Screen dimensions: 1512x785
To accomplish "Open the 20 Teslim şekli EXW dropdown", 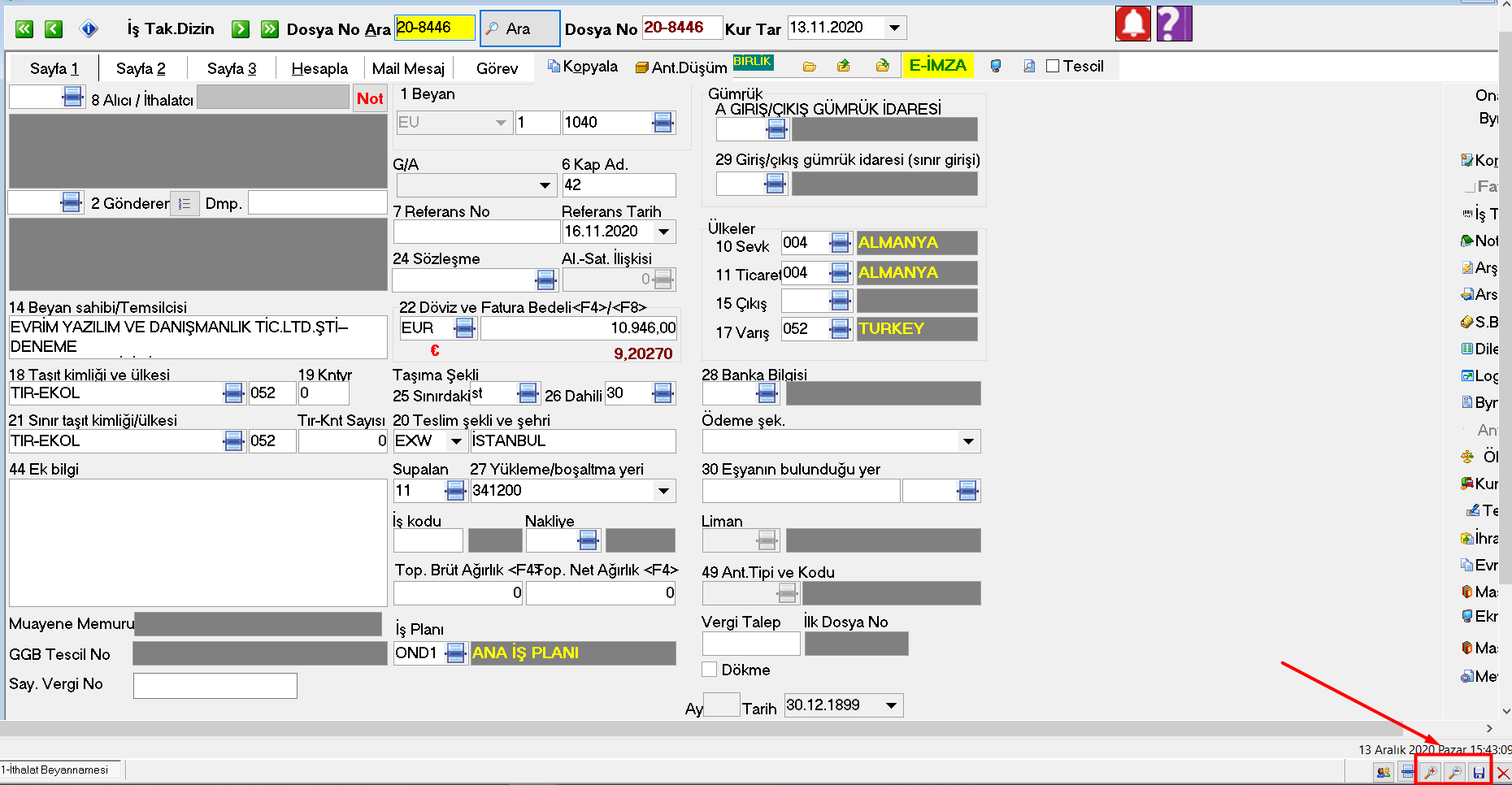I will tap(456, 441).
